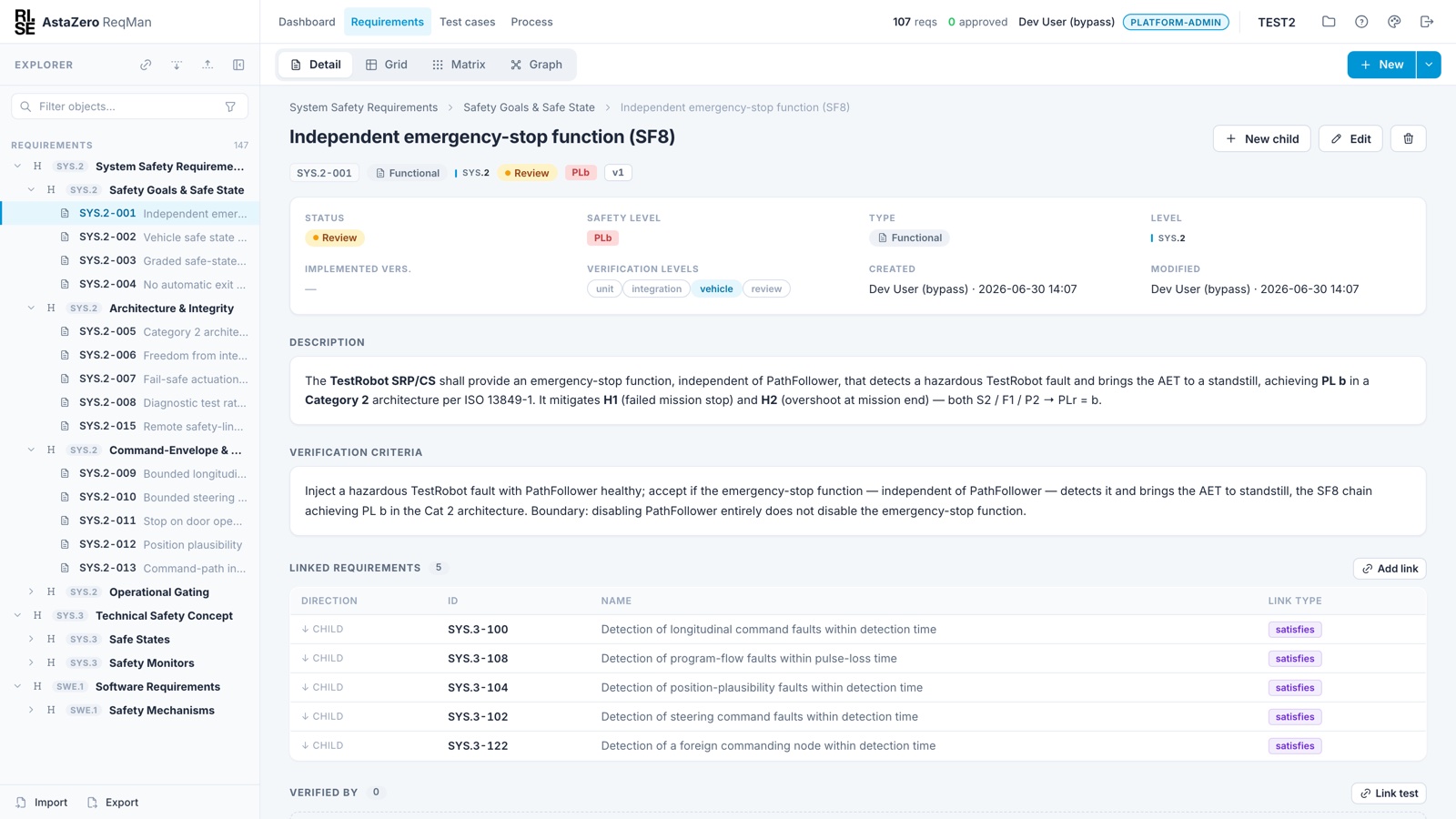Select the TEST2 project label
Viewport: 1456px width, 819px height.
(1276, 22)
